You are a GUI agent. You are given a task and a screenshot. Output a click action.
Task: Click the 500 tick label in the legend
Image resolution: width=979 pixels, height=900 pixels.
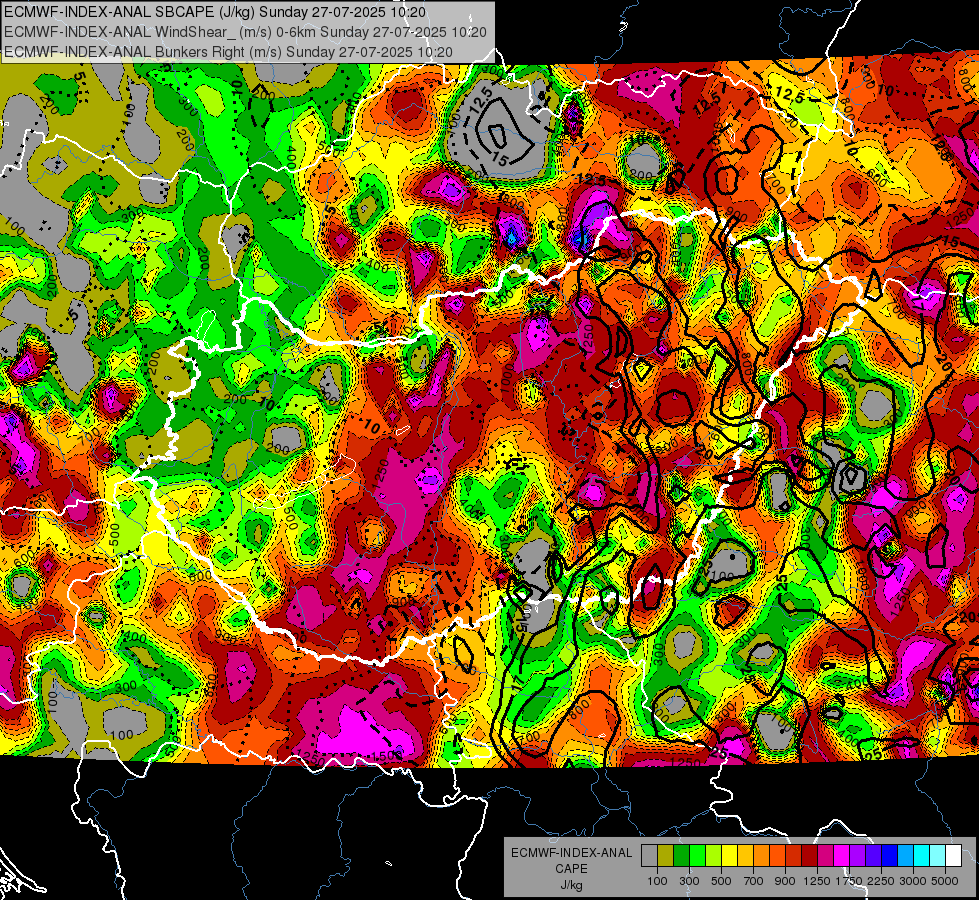click(x=721, y=881)
